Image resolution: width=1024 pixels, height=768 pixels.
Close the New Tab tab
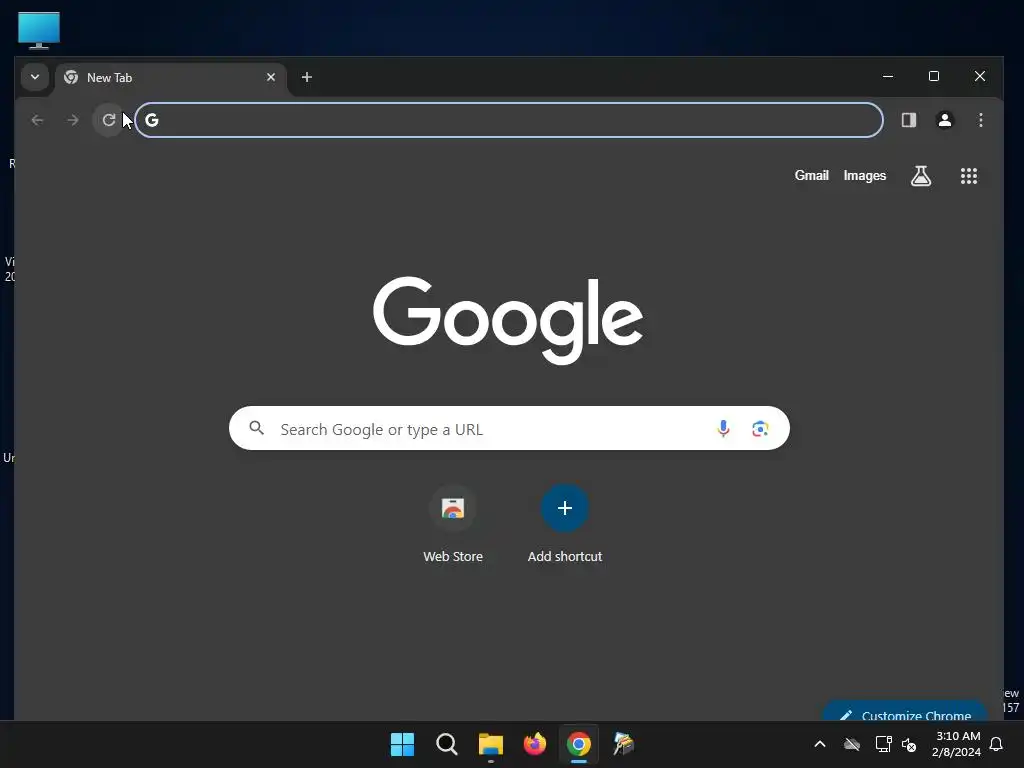[271, 77]
